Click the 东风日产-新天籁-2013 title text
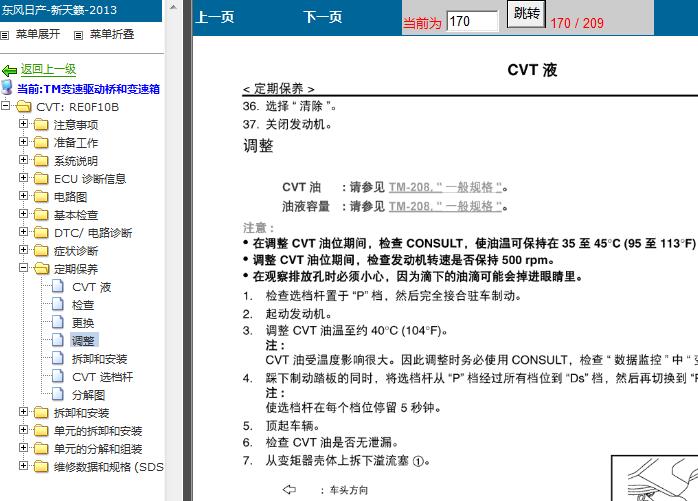Screen dimensions: 698x501 59,10
